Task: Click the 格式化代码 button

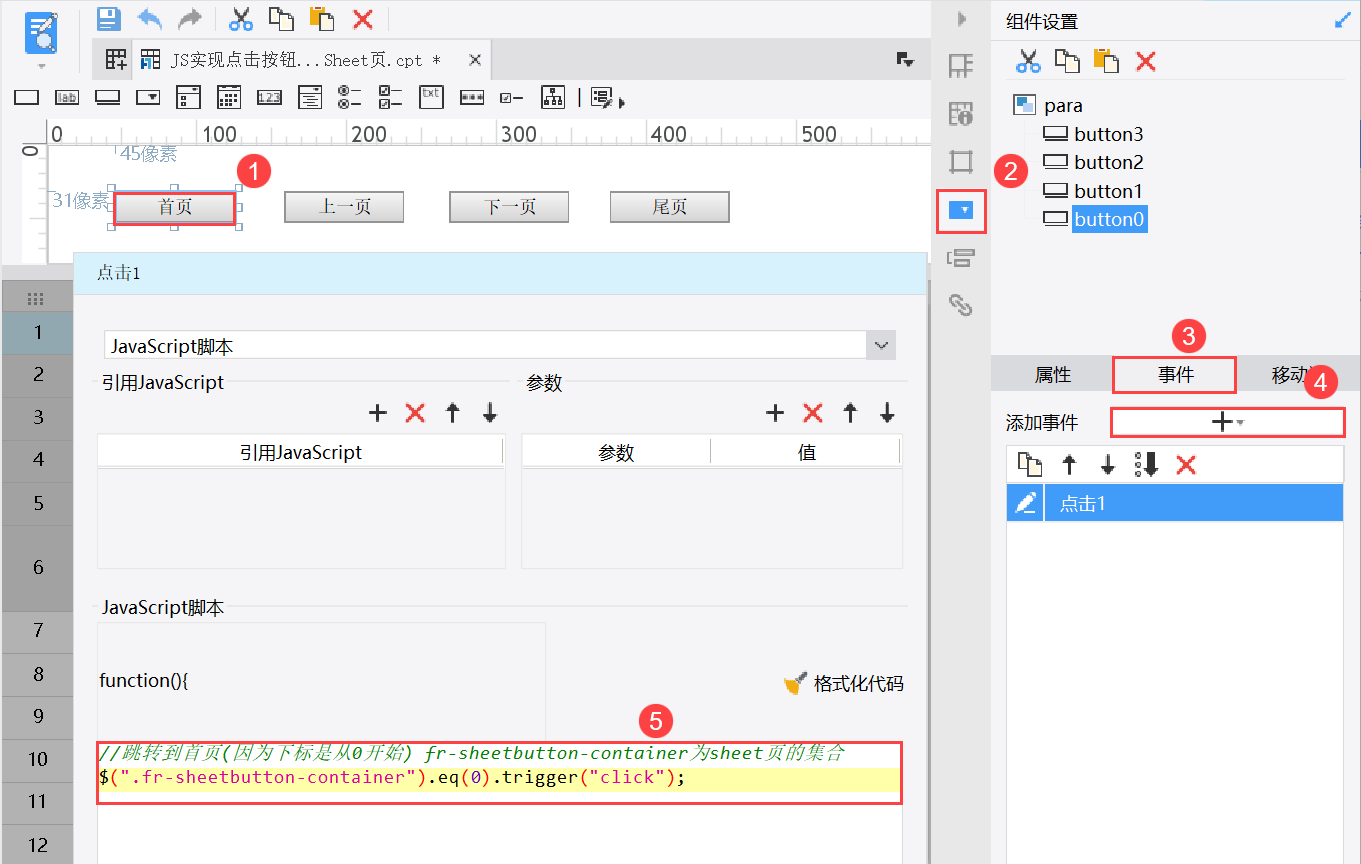Action: [x=843, y=683]
